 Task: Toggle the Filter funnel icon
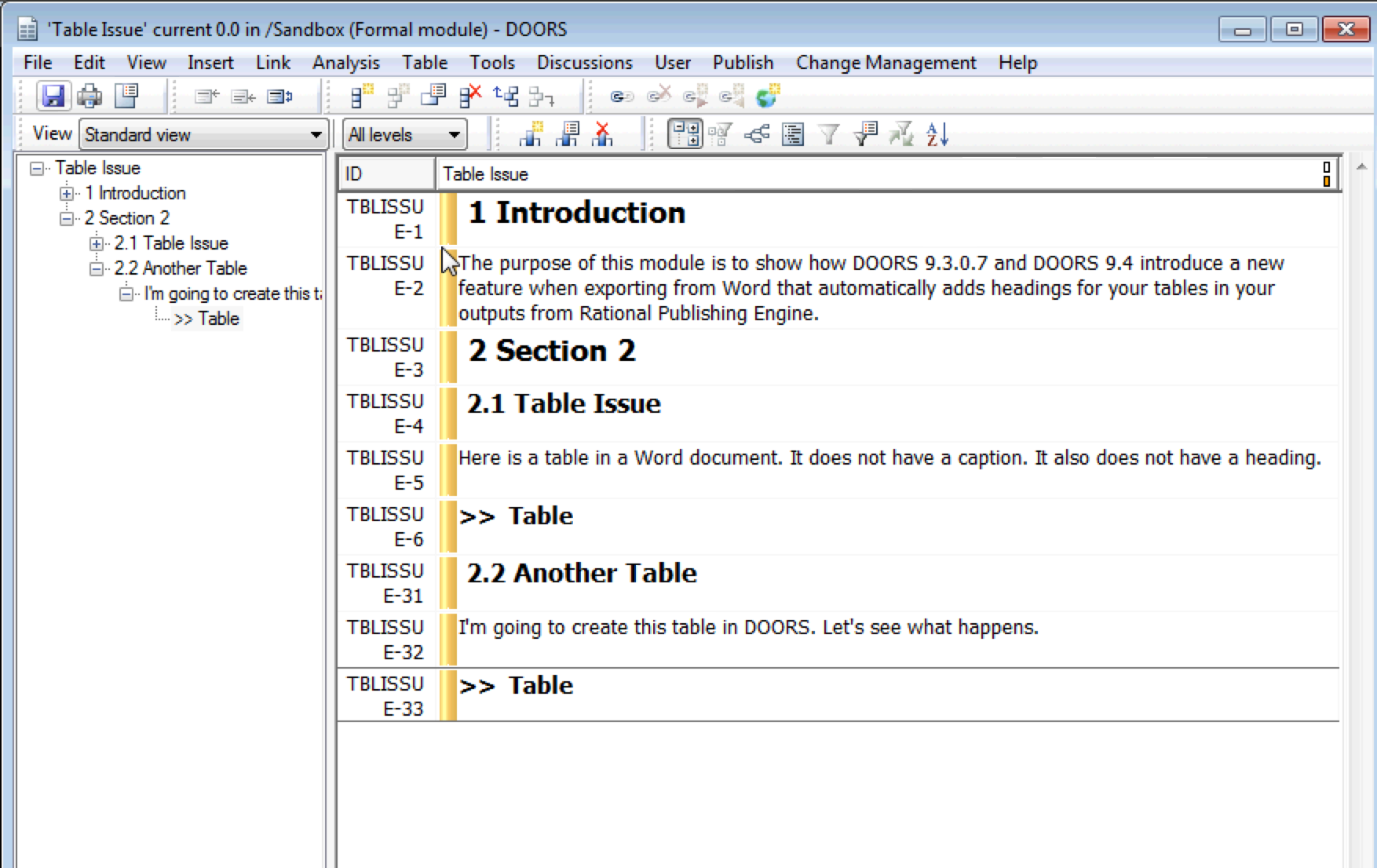(x=829, y=134)
